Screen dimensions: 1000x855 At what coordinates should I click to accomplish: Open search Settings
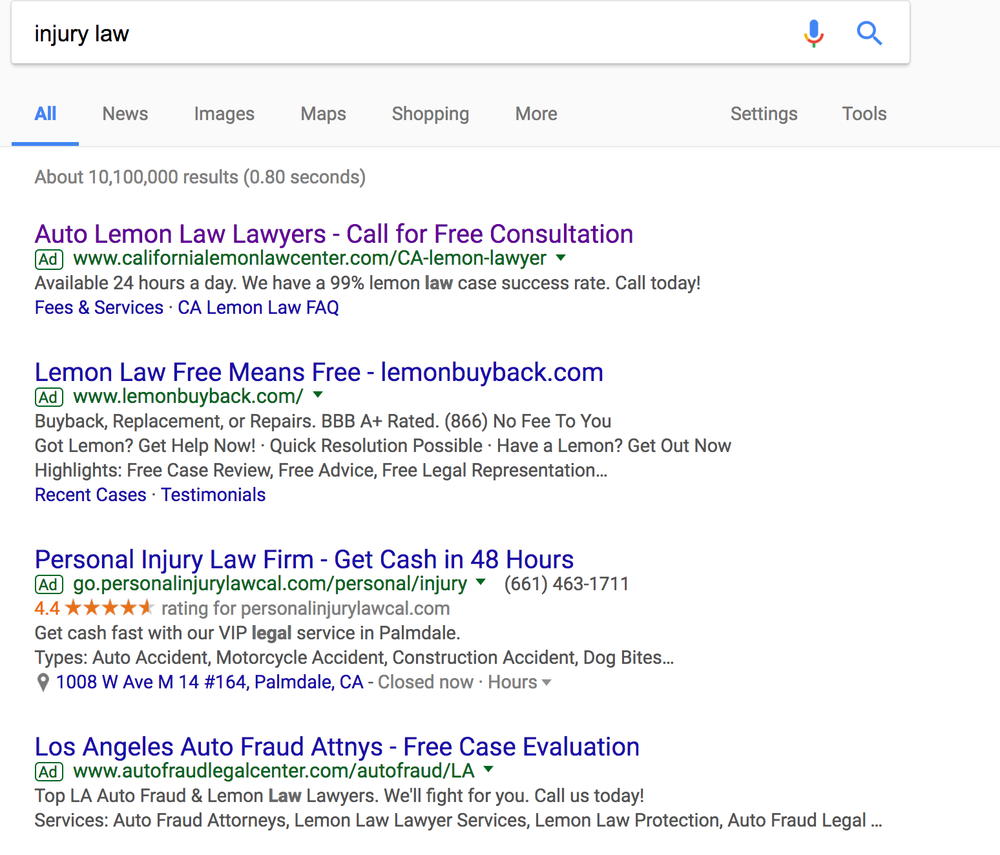click(x=763, y=114)
